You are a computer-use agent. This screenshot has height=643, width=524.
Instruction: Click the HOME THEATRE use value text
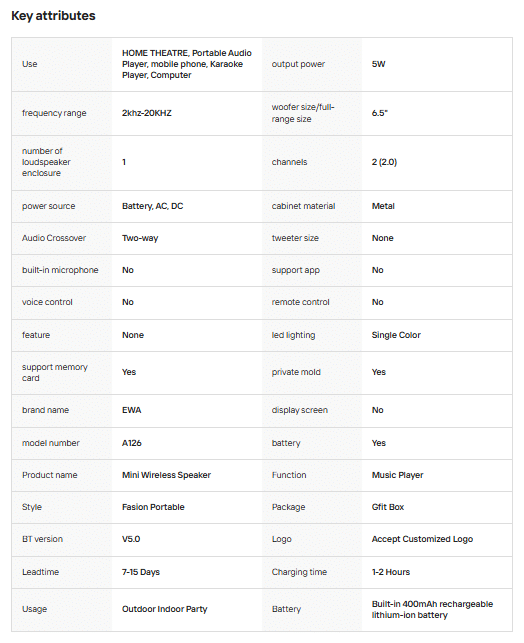pyautogui.click(x=187, y=64)
